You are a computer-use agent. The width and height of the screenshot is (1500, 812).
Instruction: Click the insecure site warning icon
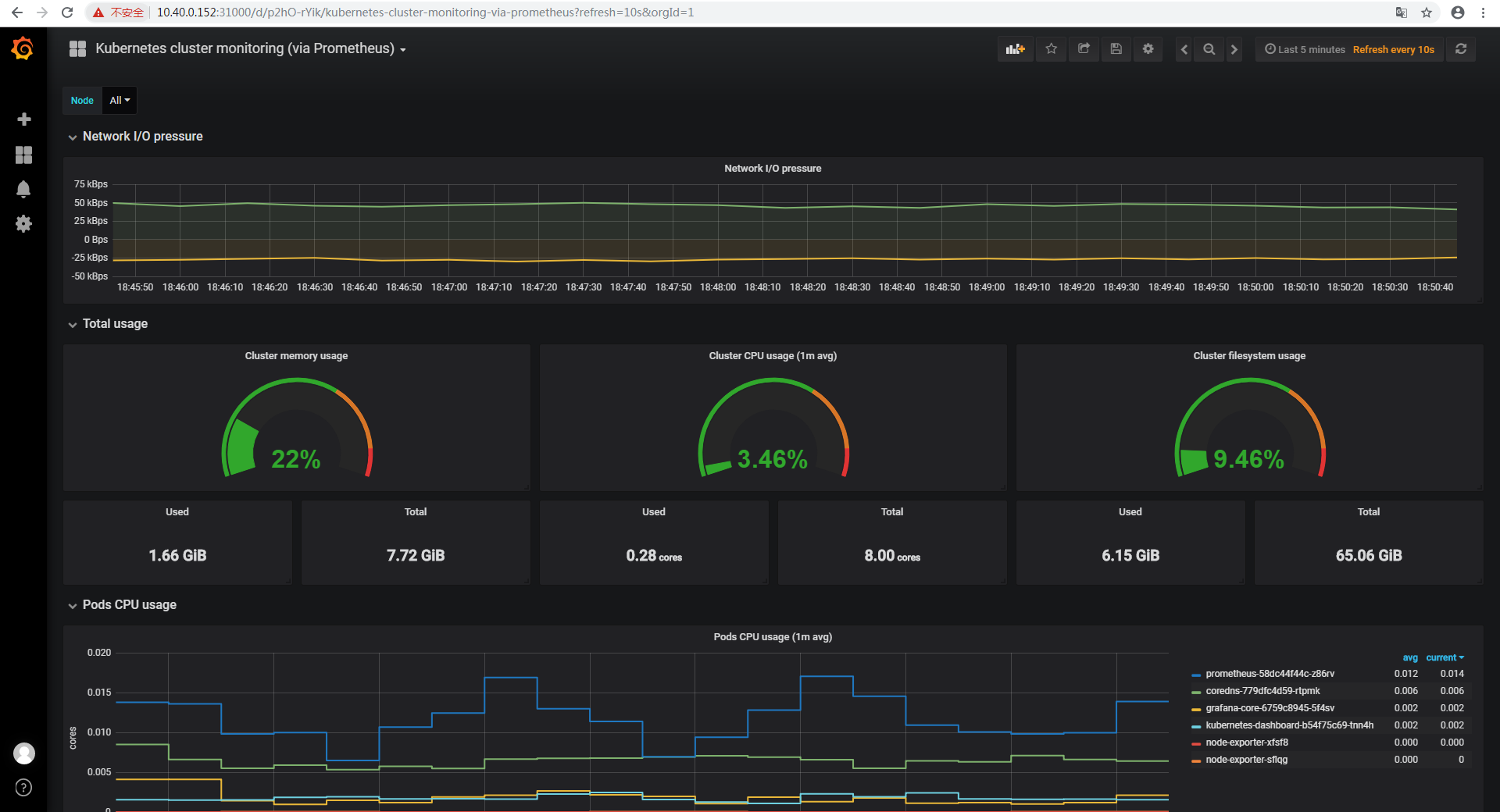click(x=98, y=12)
